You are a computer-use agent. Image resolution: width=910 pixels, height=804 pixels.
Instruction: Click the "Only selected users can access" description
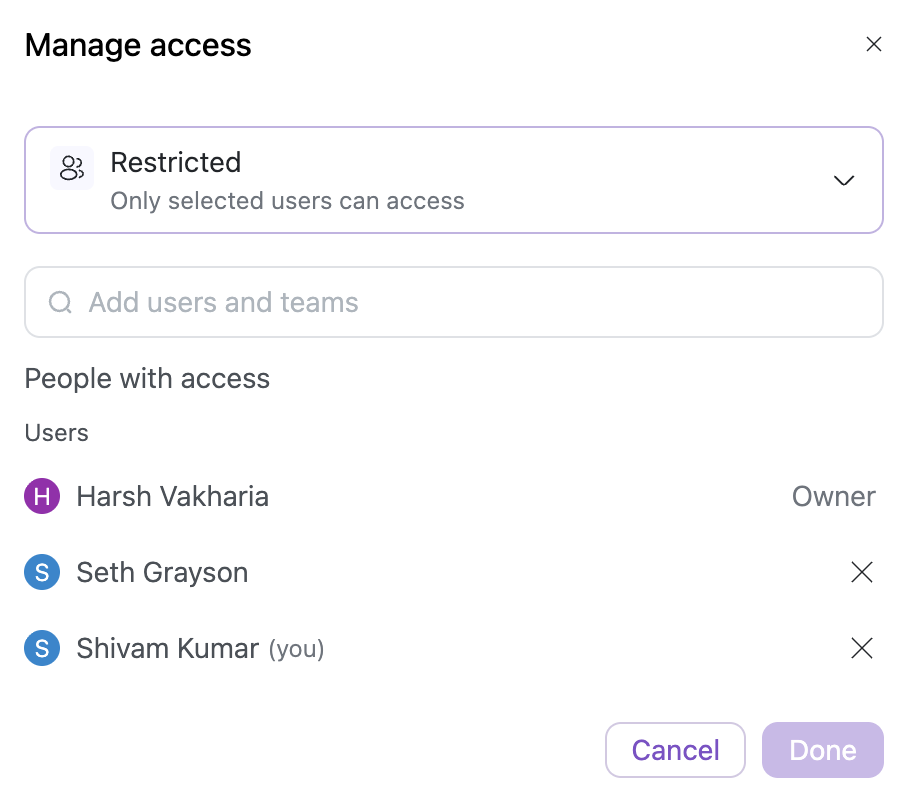(x=287, y=201)
